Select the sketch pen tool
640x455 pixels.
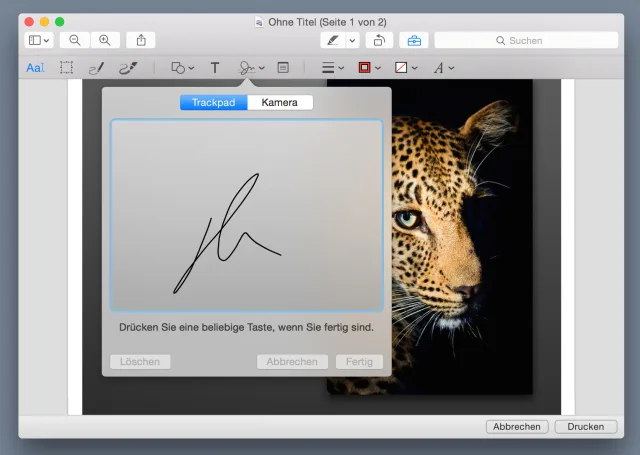[x=96, y=68]
